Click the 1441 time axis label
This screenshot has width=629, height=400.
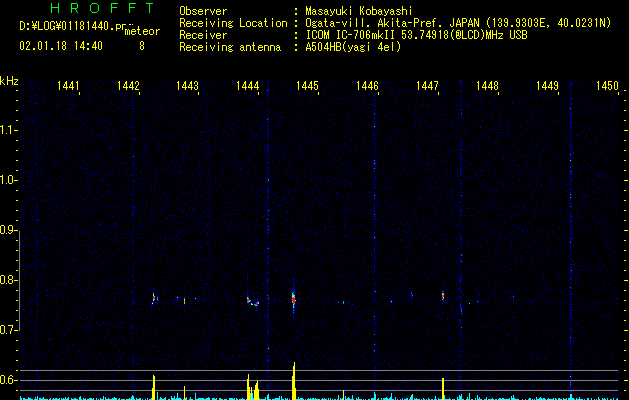[x=68, y=86]
